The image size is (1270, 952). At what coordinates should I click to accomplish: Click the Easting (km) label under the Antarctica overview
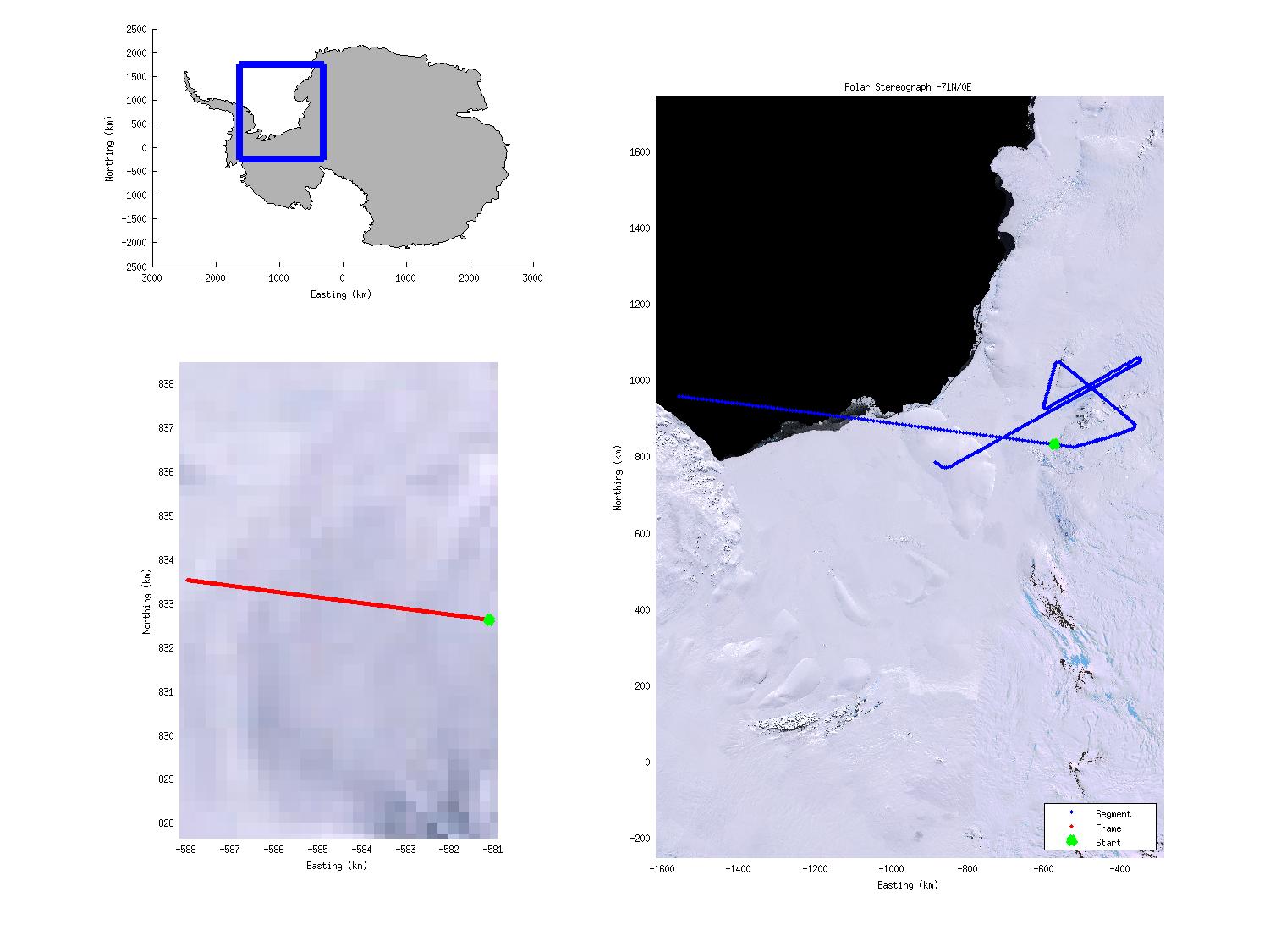[x=341, y=294]
